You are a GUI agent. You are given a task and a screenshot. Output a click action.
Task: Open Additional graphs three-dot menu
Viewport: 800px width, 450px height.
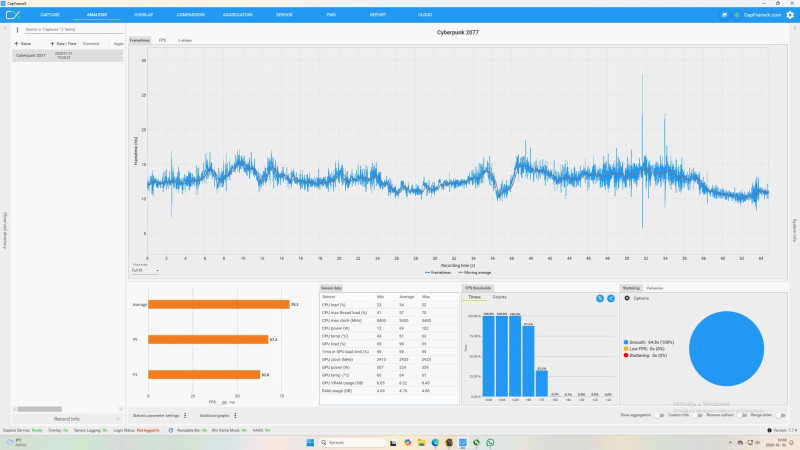pyautogui.click(x=235, y=415)
